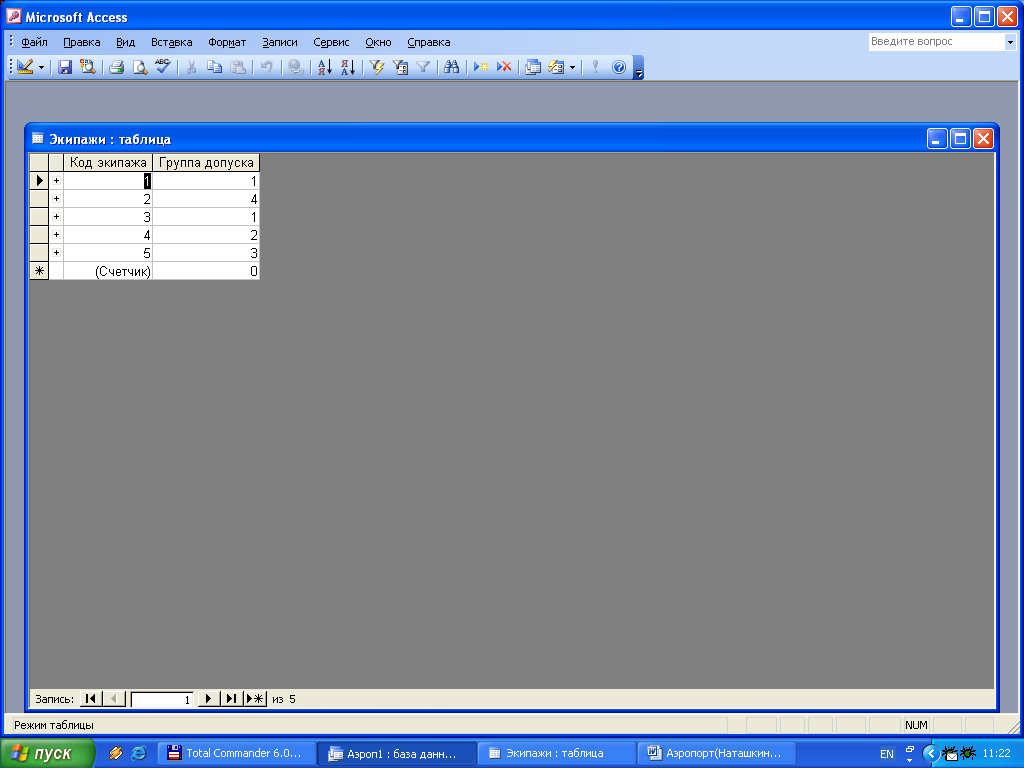The height and width of the screenshot is (768, 1024).
Task: Go to last record navigation button
Action: pyautogui.click(x=231, y=699)
